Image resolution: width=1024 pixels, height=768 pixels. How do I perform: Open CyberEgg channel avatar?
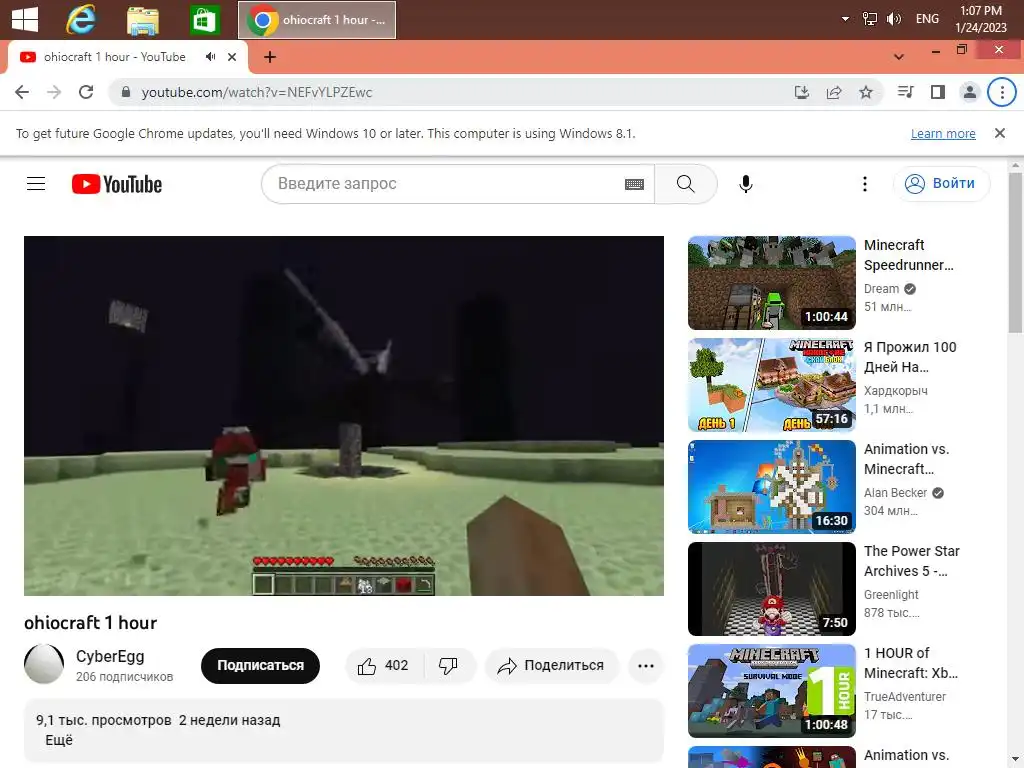44,664
